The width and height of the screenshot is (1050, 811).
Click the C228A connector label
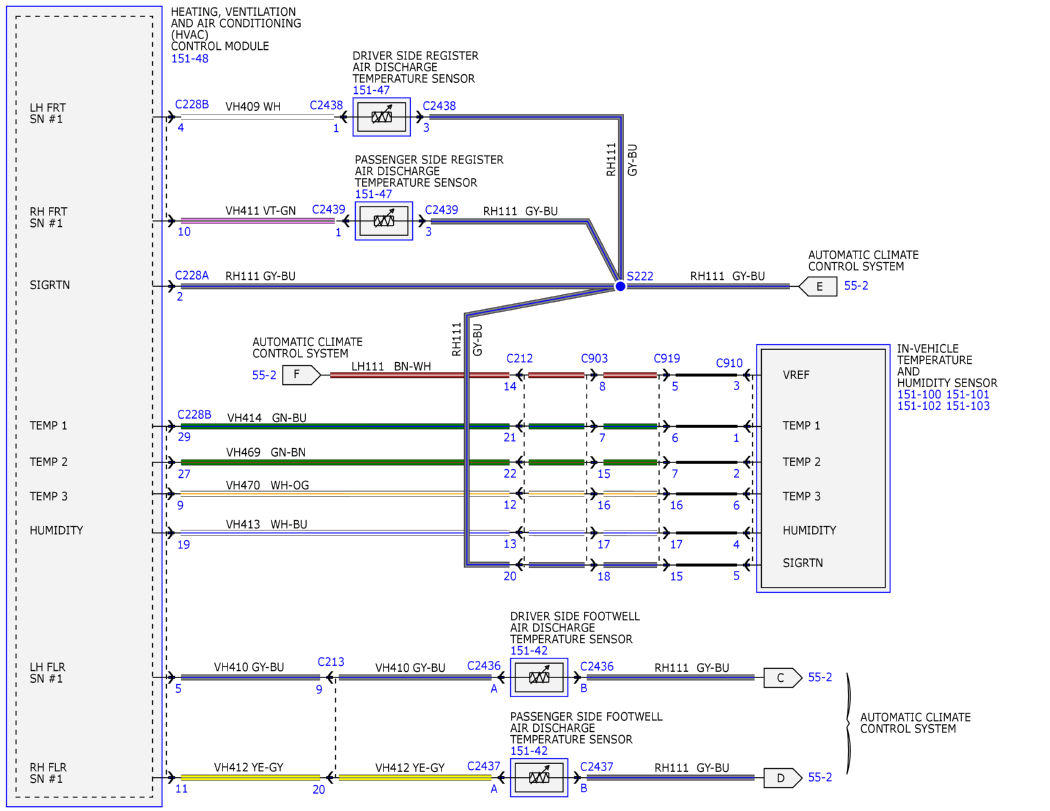click(x=192, y=275)
